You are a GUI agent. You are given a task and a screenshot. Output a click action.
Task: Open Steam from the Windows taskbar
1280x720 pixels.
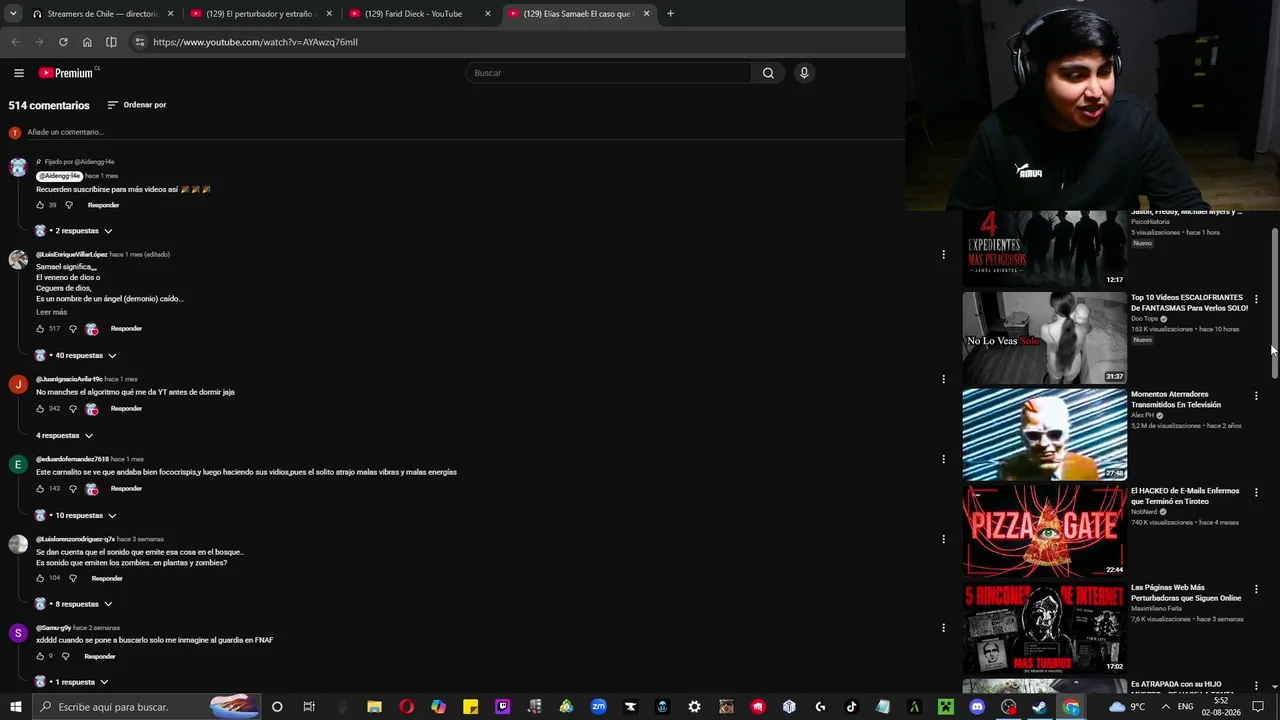pyautogui.click(x=1040, y=707)
